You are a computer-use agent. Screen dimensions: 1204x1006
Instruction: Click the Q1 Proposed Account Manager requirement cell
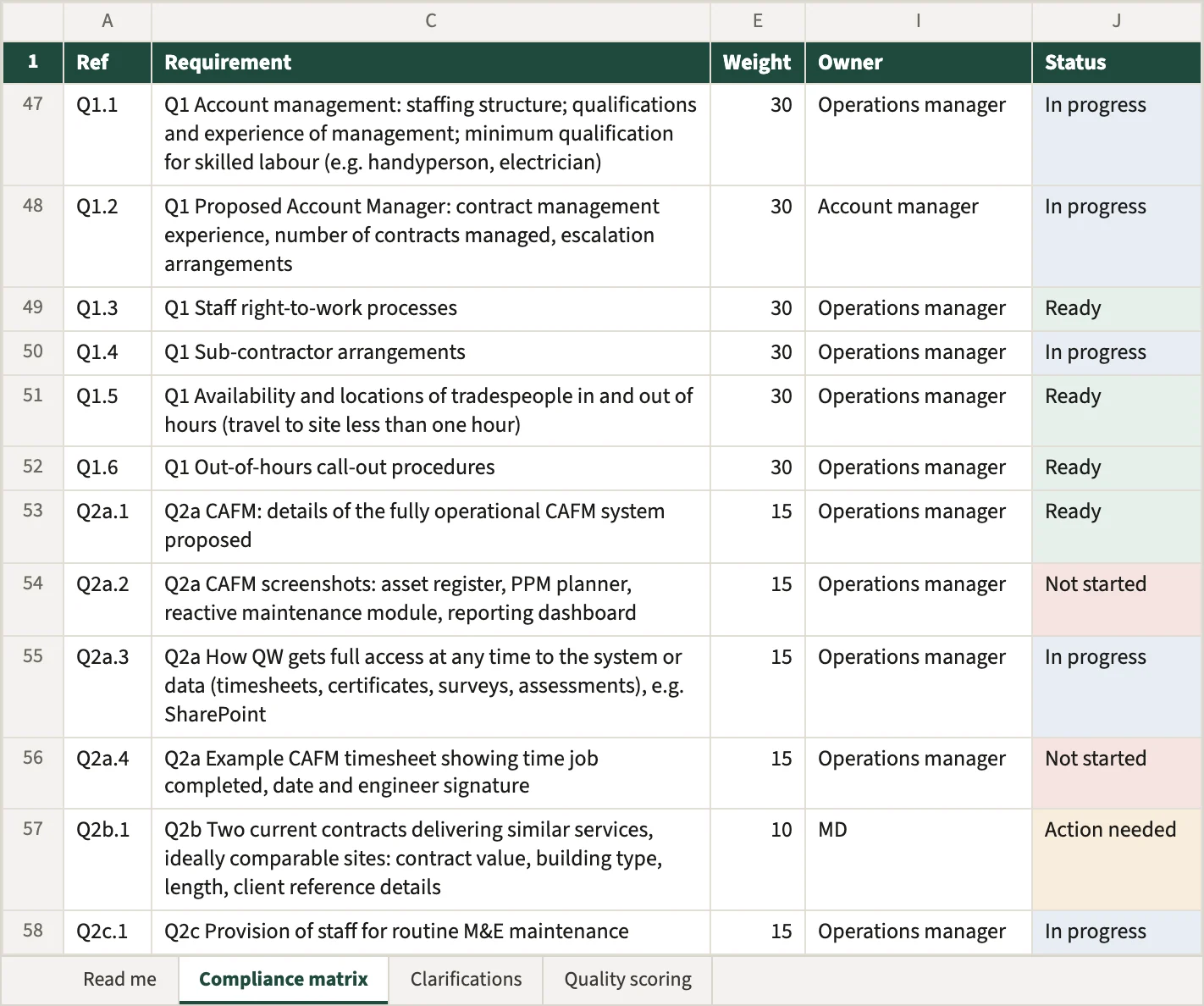(431, 236)
